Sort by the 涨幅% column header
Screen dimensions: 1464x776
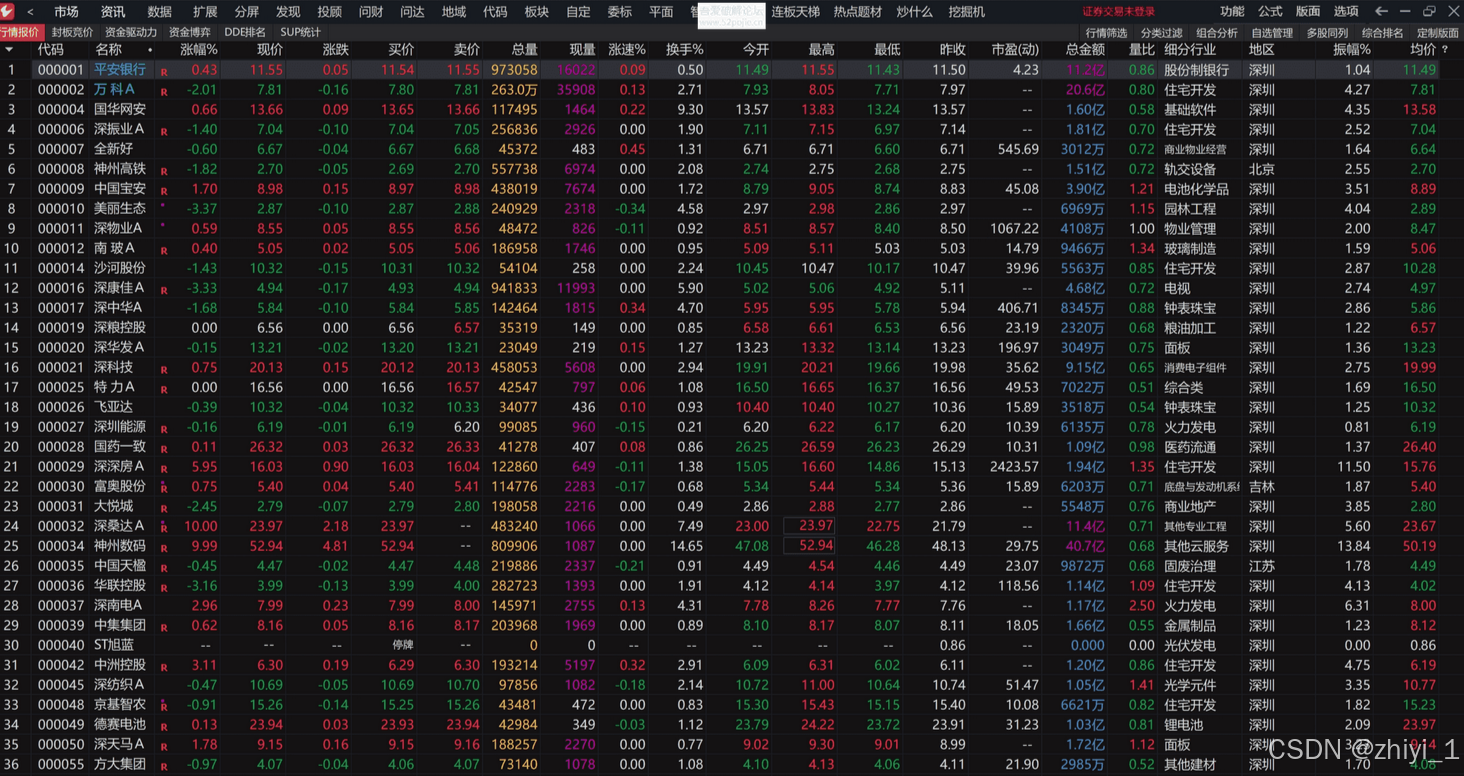(198, 49)
